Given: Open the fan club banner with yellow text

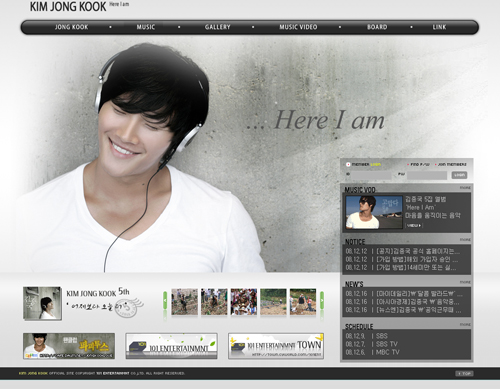Looking at the screenshot, I should (69, 346).
